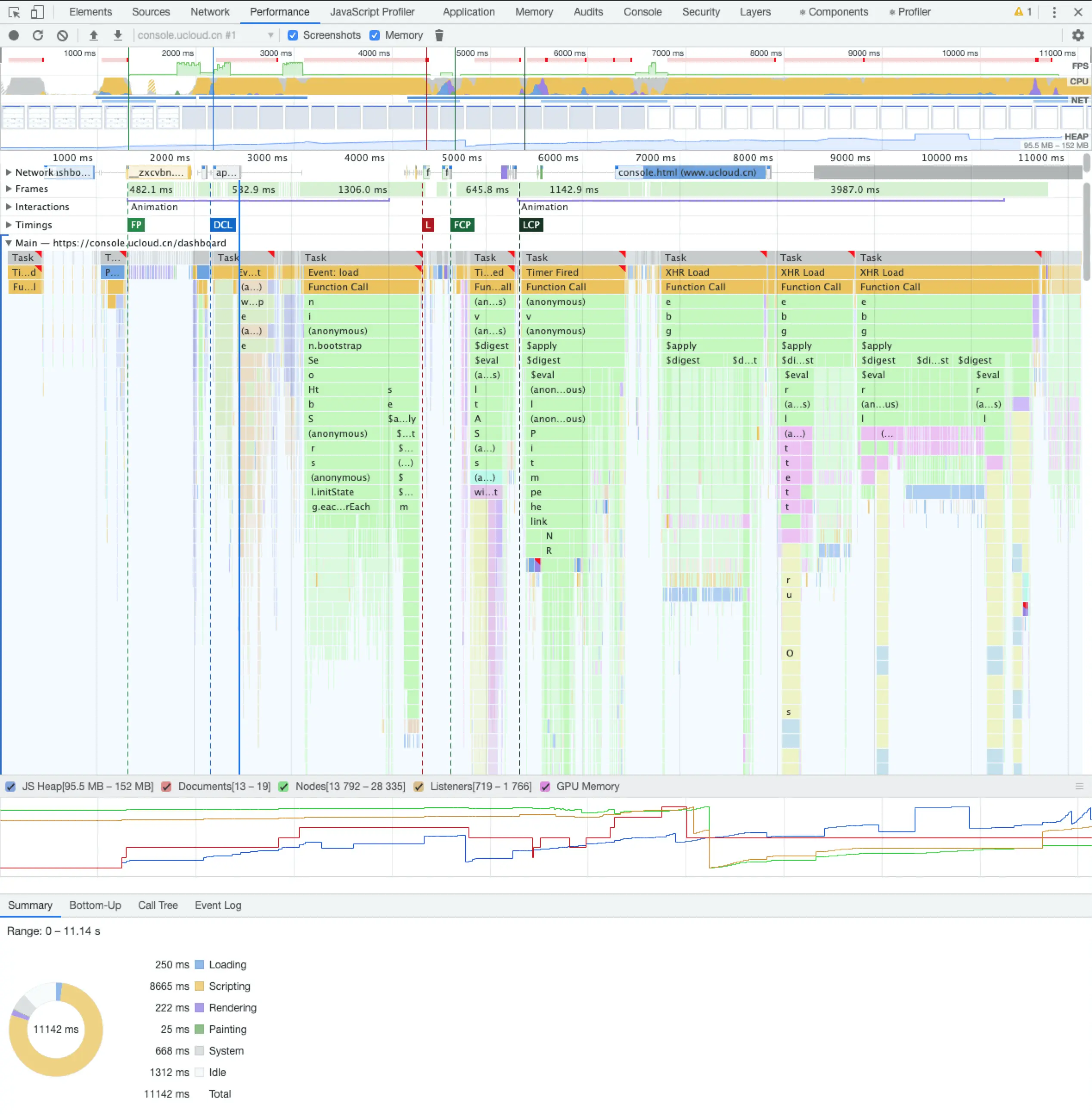This screenshot has width=1092, height=1114.
Task: Click the Record button in Performance toolbar
Action: (x=14, y=36)
